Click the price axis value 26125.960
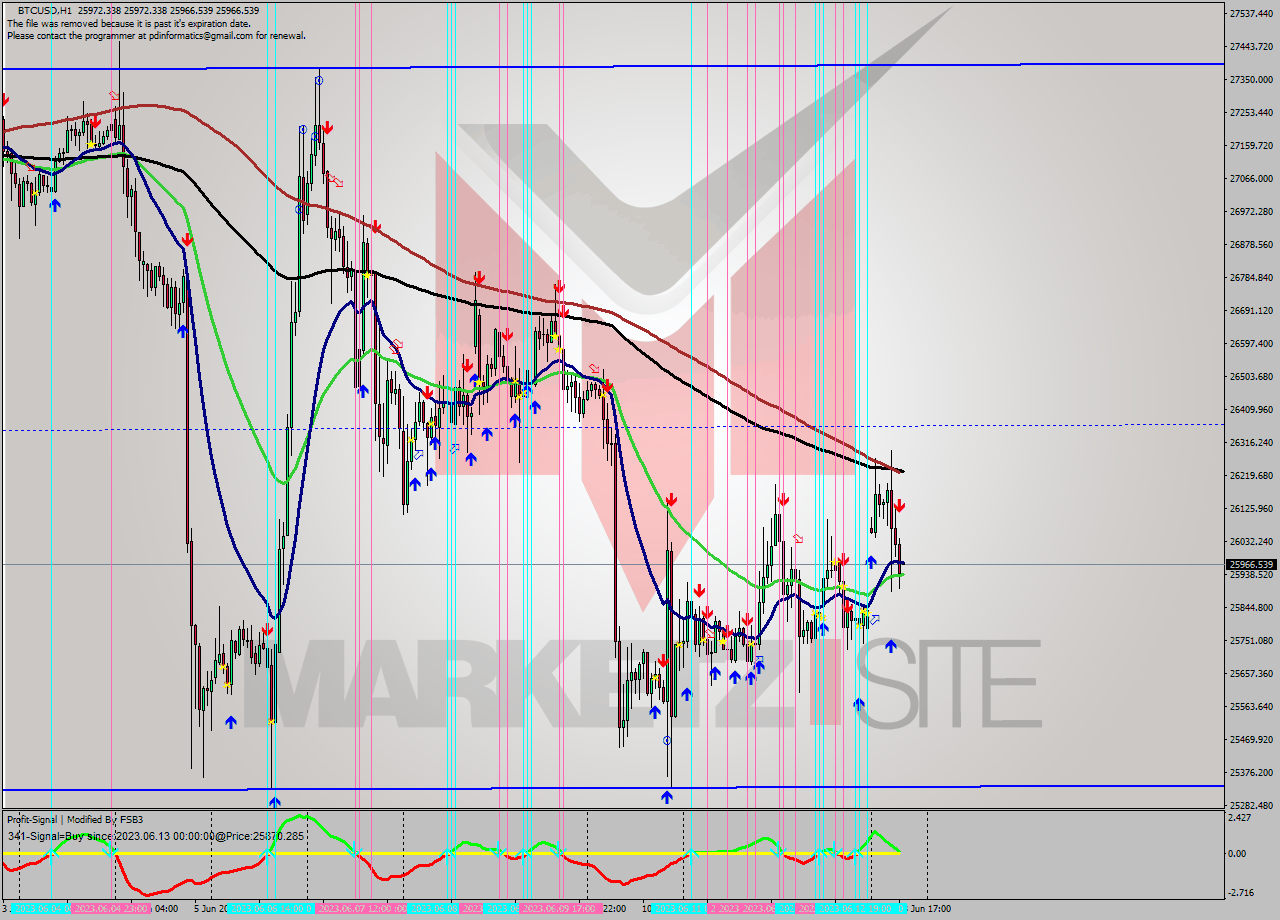The height and width of the screenshot is (920, 1280). [x=1252, y=509]
